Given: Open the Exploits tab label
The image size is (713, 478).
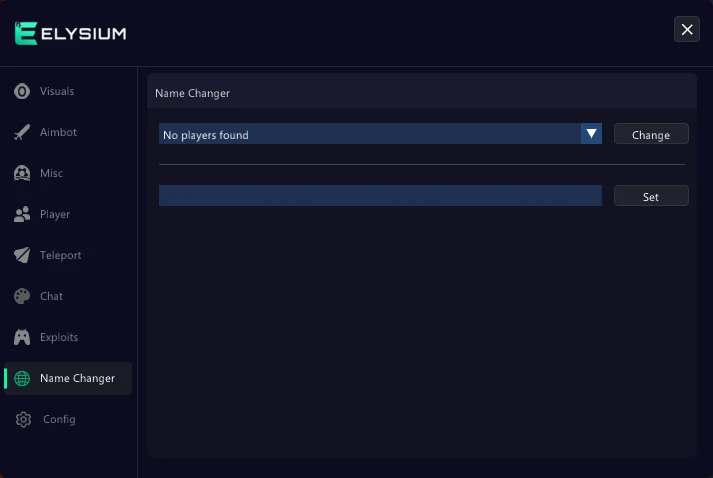Looking at the screenshot, I should point(59,337).
